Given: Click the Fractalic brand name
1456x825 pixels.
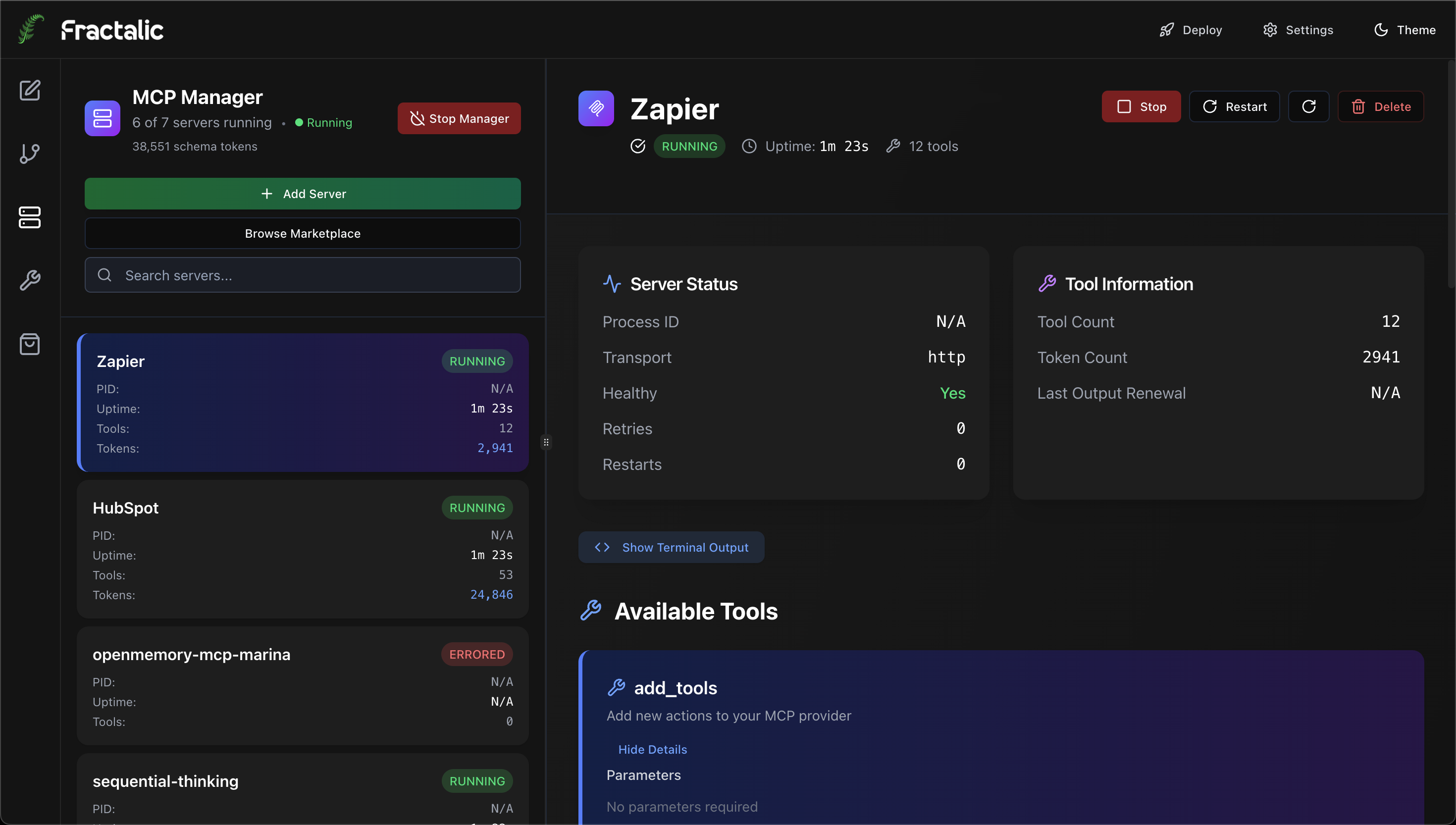Looking at the screenshot, I should pyautogui.click(x=112, y=30).
